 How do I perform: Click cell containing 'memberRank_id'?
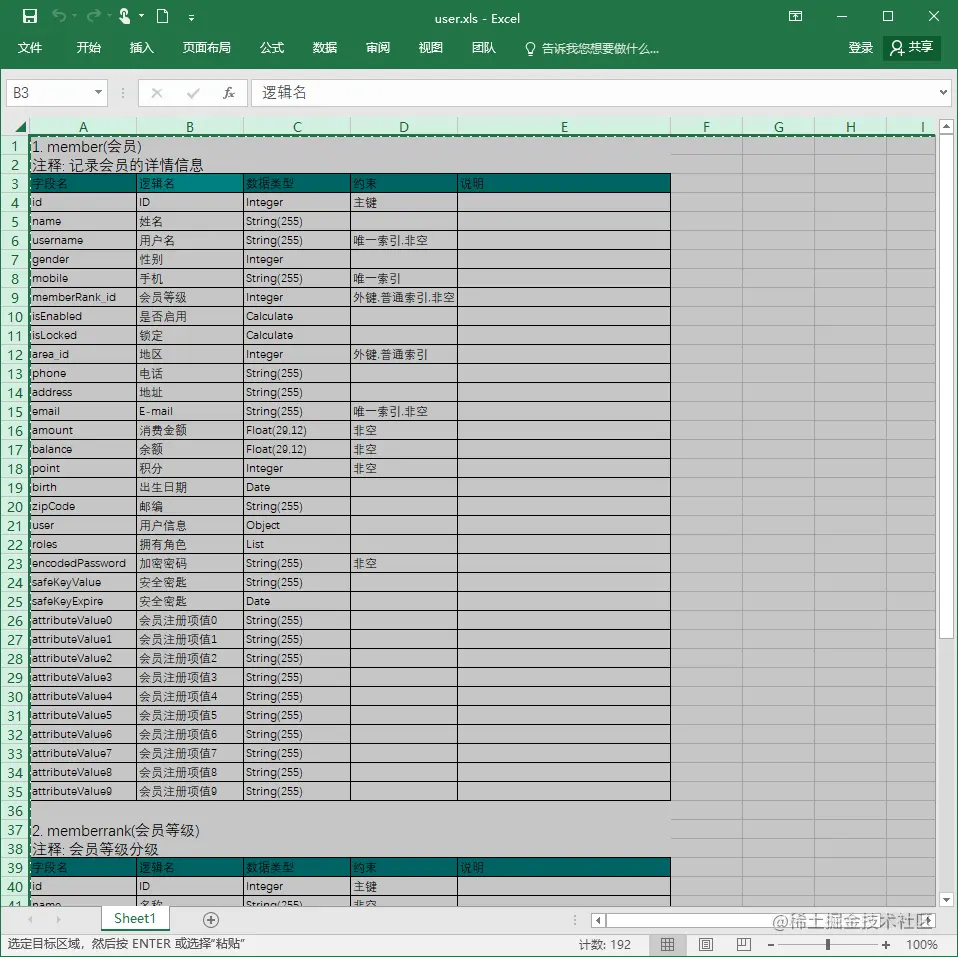[x=83, y=297]
